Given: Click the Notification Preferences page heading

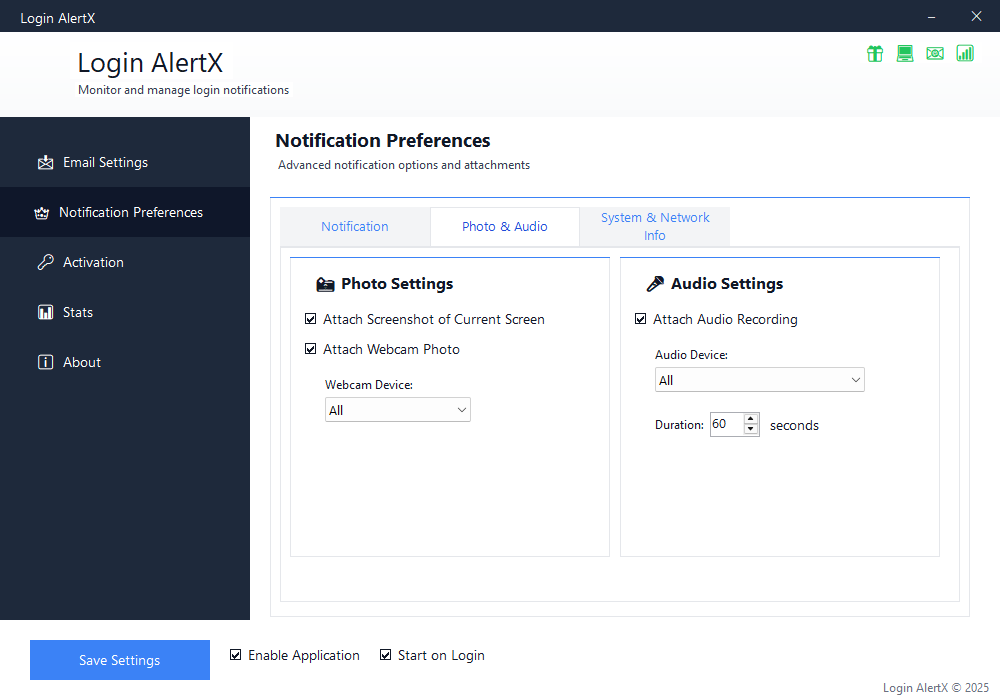Looking at the screenshot, I should [x=383, y=140].
